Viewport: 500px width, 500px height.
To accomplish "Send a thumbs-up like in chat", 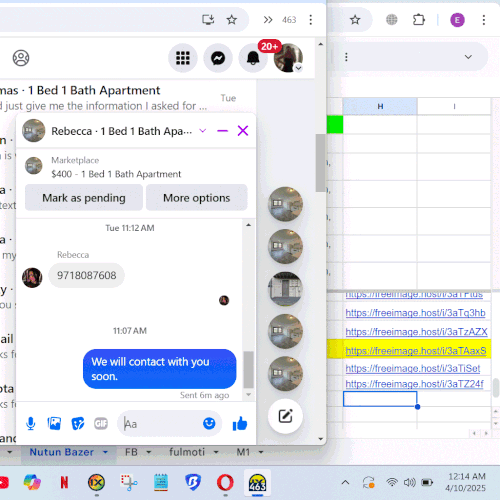I will (x=240, y=424).
